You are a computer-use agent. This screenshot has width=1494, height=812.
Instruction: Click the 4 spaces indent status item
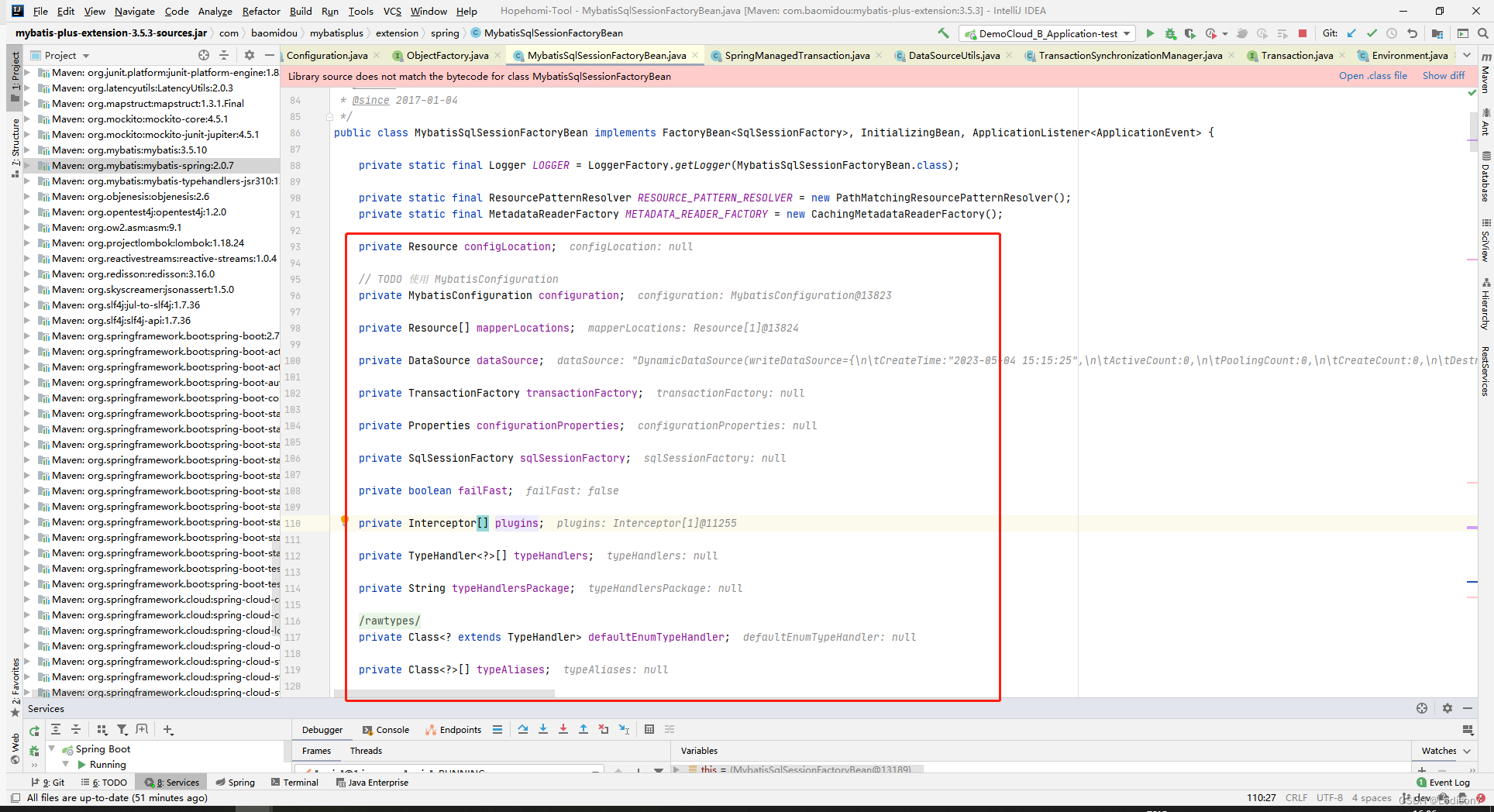1372,798
